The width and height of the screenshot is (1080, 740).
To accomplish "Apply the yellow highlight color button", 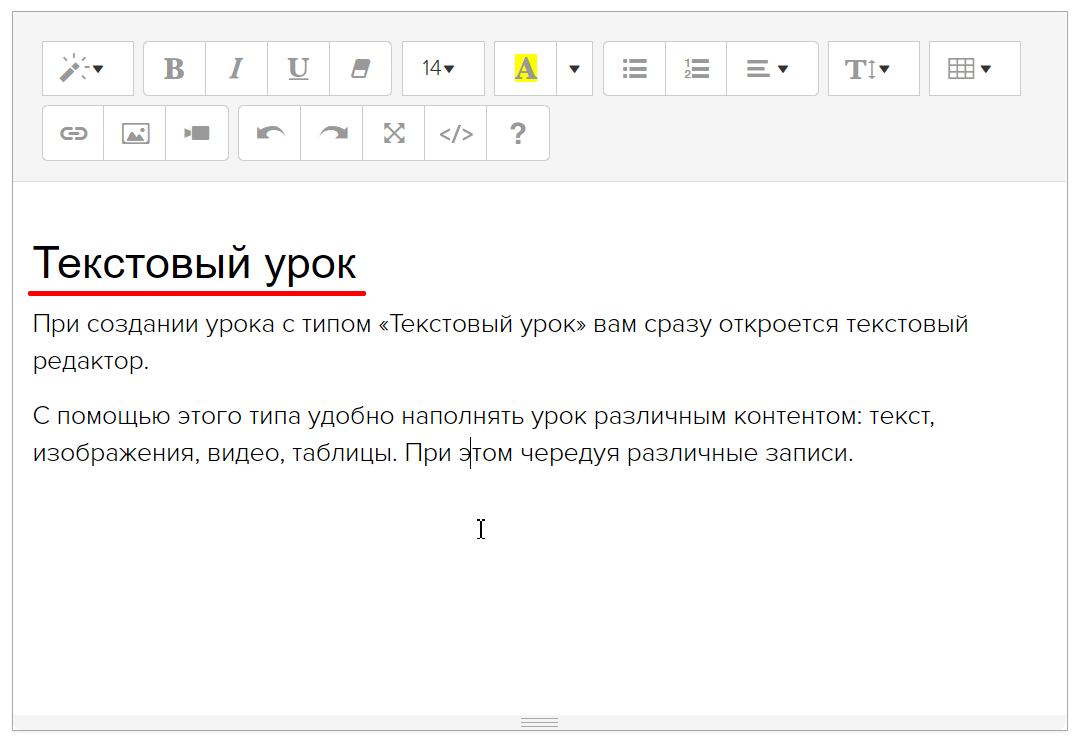I will [525, 69].
